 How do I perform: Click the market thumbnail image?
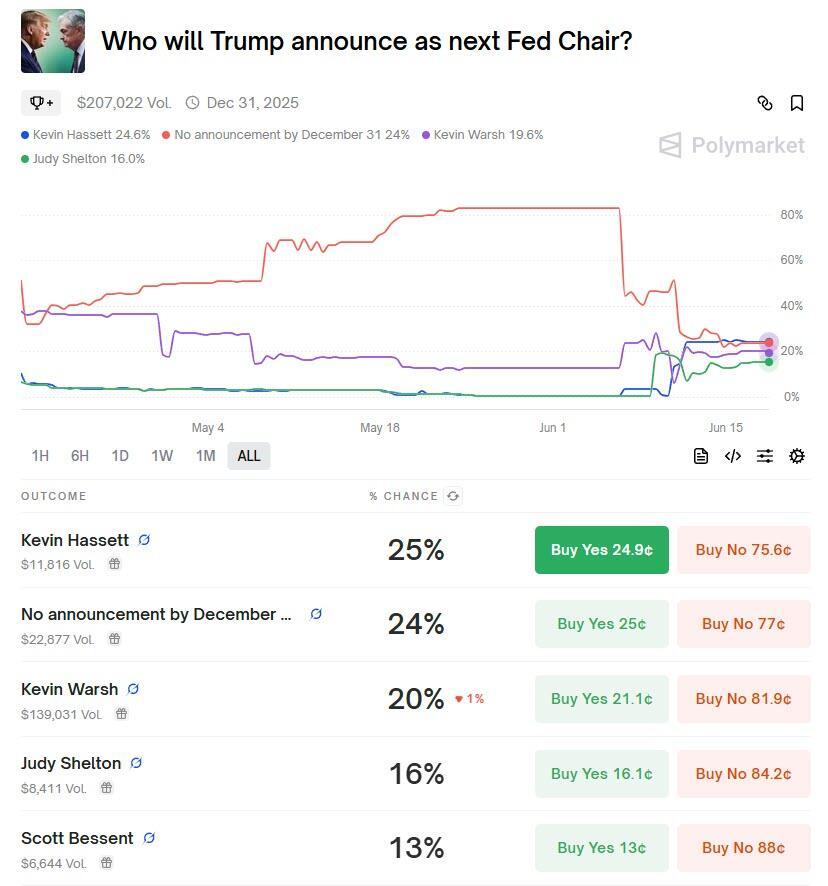tap(53, 42)
